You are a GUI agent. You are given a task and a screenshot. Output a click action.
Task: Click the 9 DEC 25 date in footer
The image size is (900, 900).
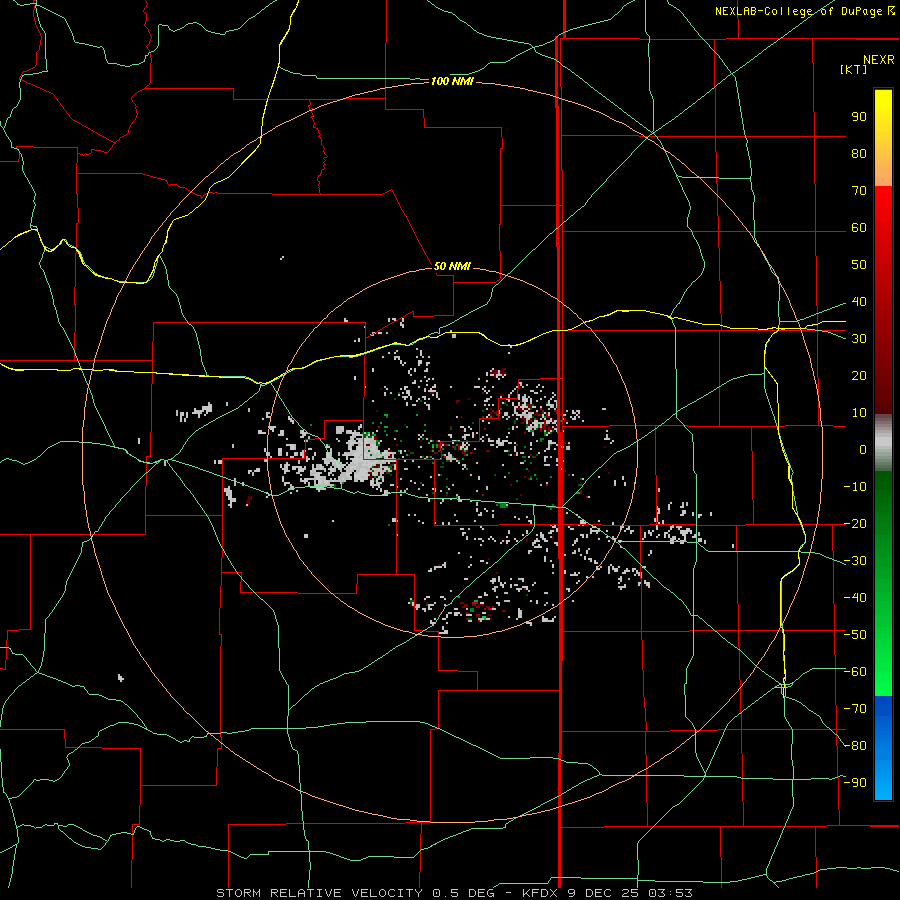tap(605, 893)
